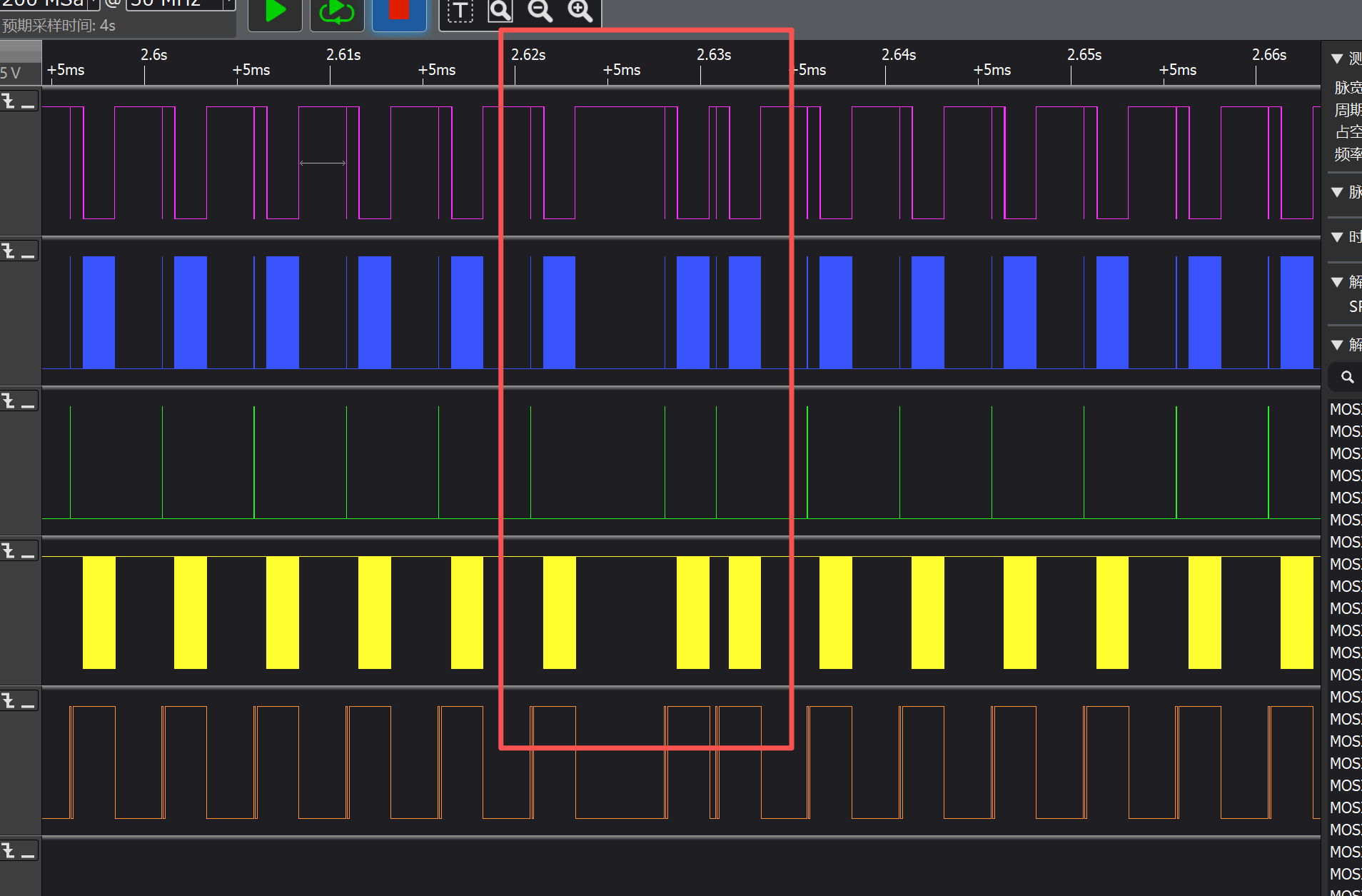
Task: Collapse the 测 measurement section in right panel
Action: click(x=1337, y=59)
